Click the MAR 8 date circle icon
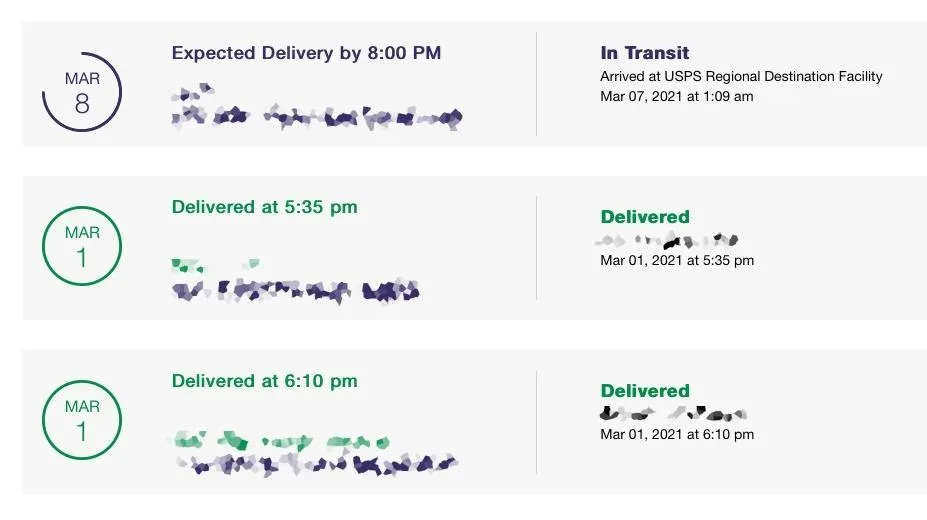This screenshot has height=520, width=927. tap(82, 92)
